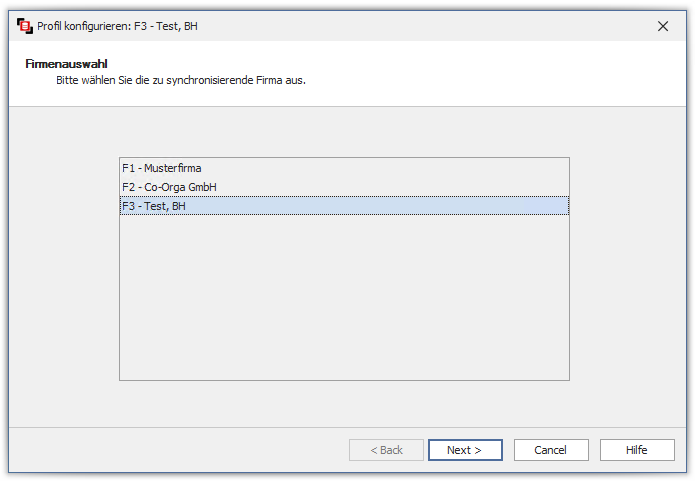This screenshot has height=481, width=695.
Task: Click the Cancel button
Action: 551,450
